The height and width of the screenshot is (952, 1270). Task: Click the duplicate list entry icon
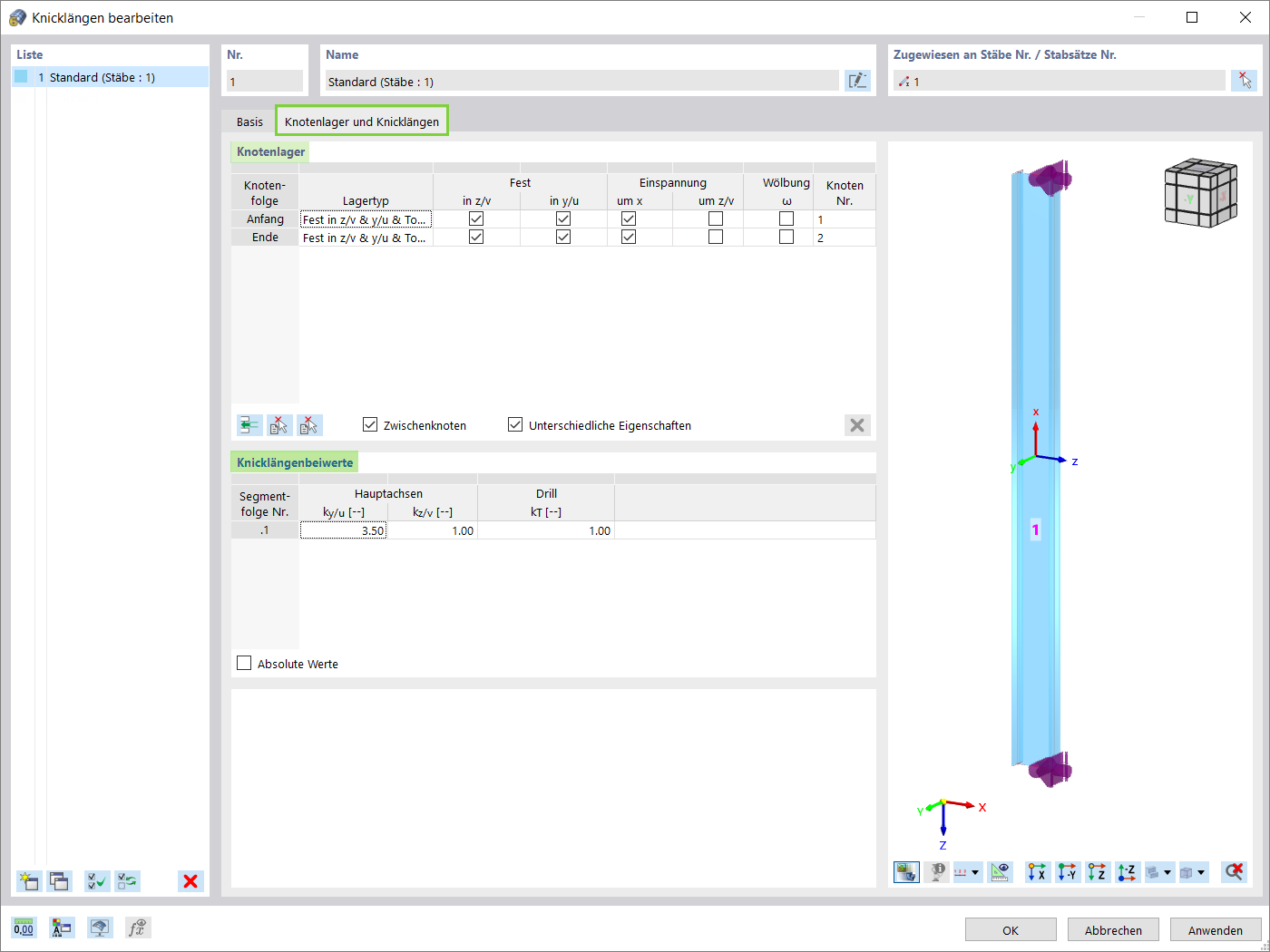pos(60,880)
